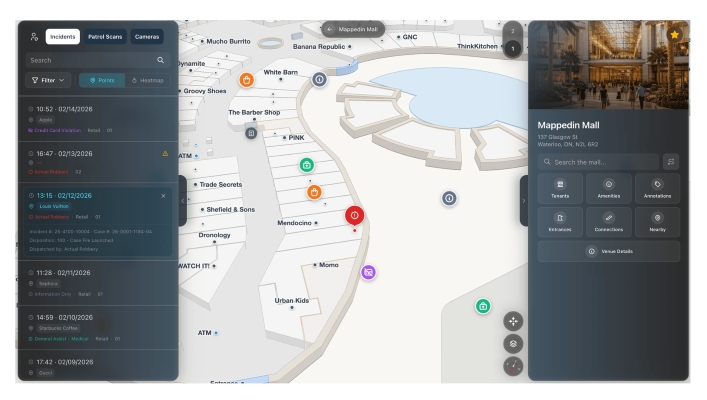Click gray marker below The Barber Shop
707x400 pixels.
click(251, 133)
